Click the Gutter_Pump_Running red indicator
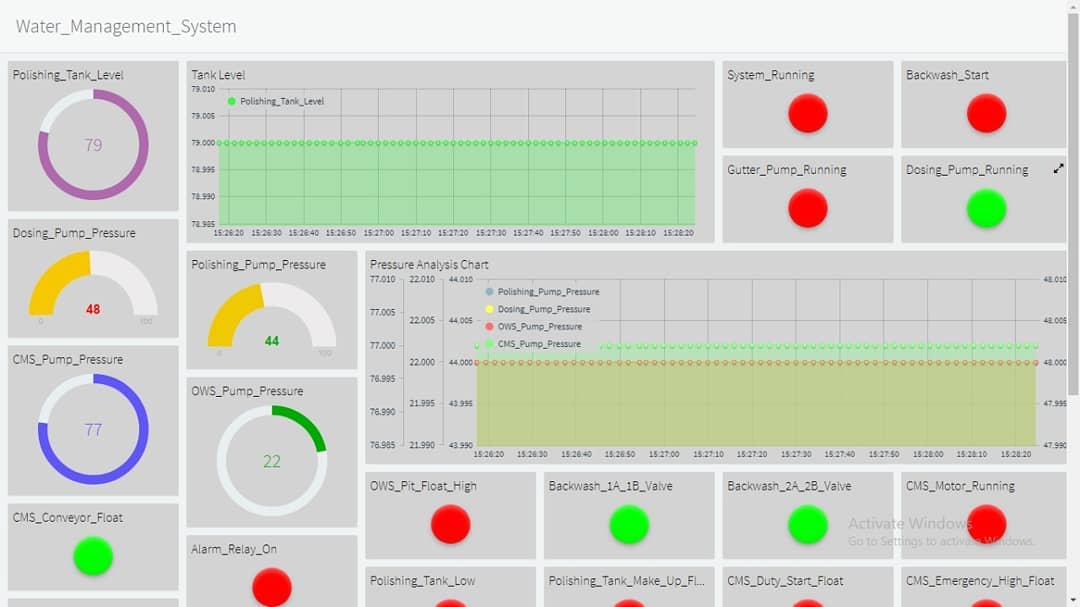Viewport: 1080px width, 607px height. (807, 208)
